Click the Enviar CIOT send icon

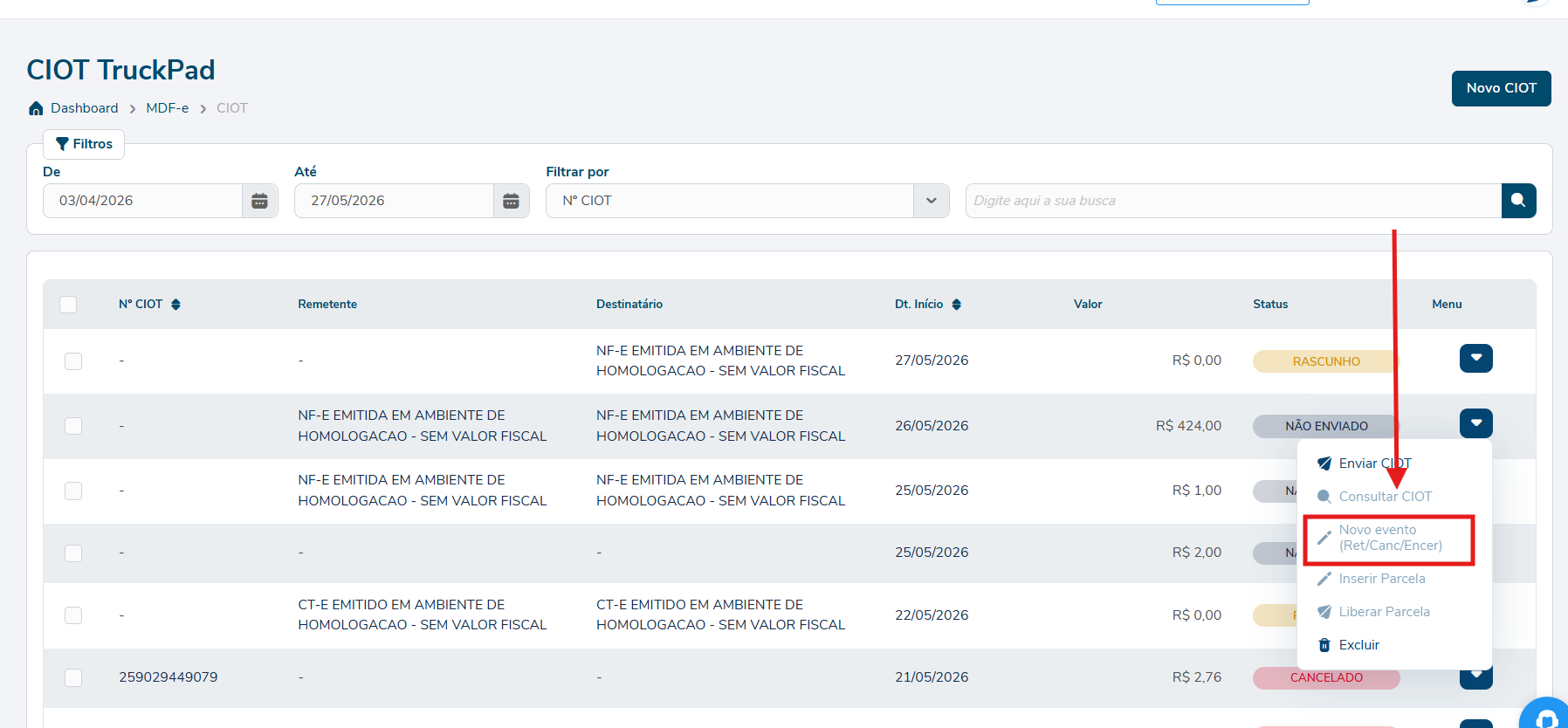click(1324, 464)
